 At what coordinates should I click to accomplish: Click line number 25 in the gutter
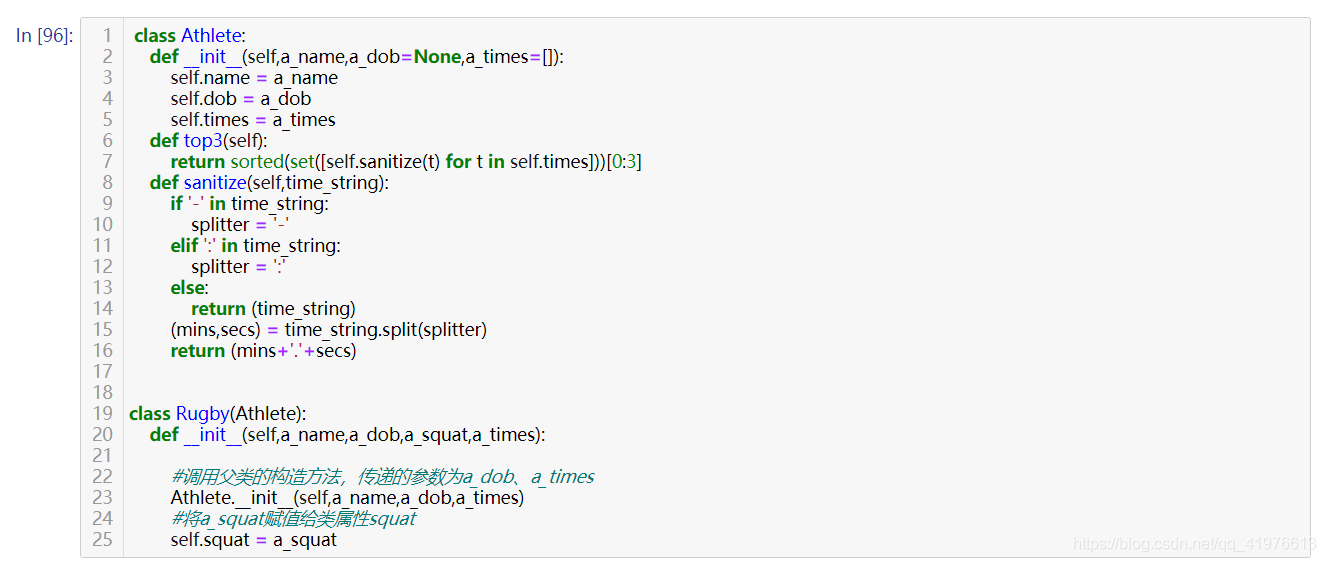coord(102,540)
